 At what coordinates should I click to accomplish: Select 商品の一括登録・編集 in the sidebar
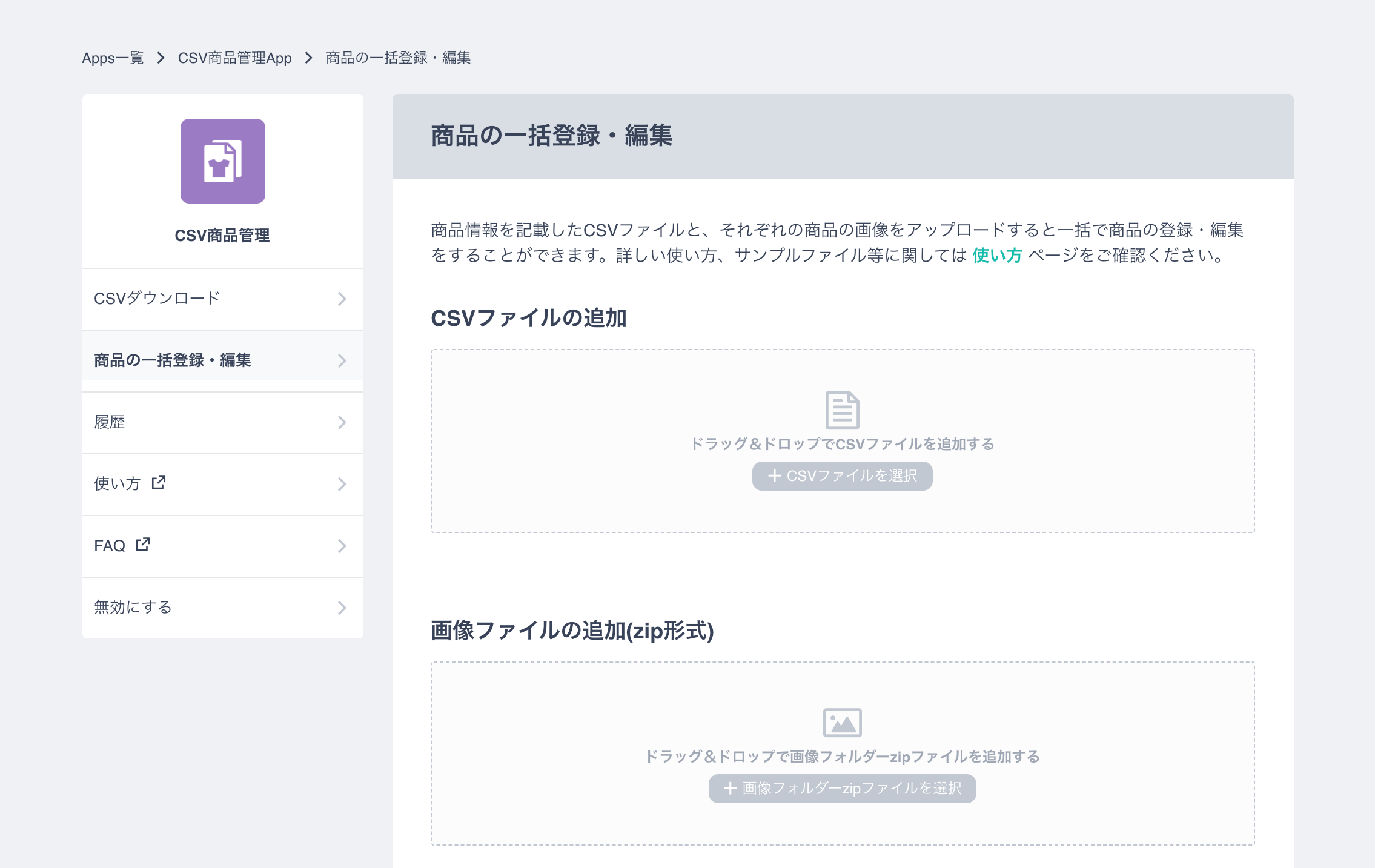223,360
